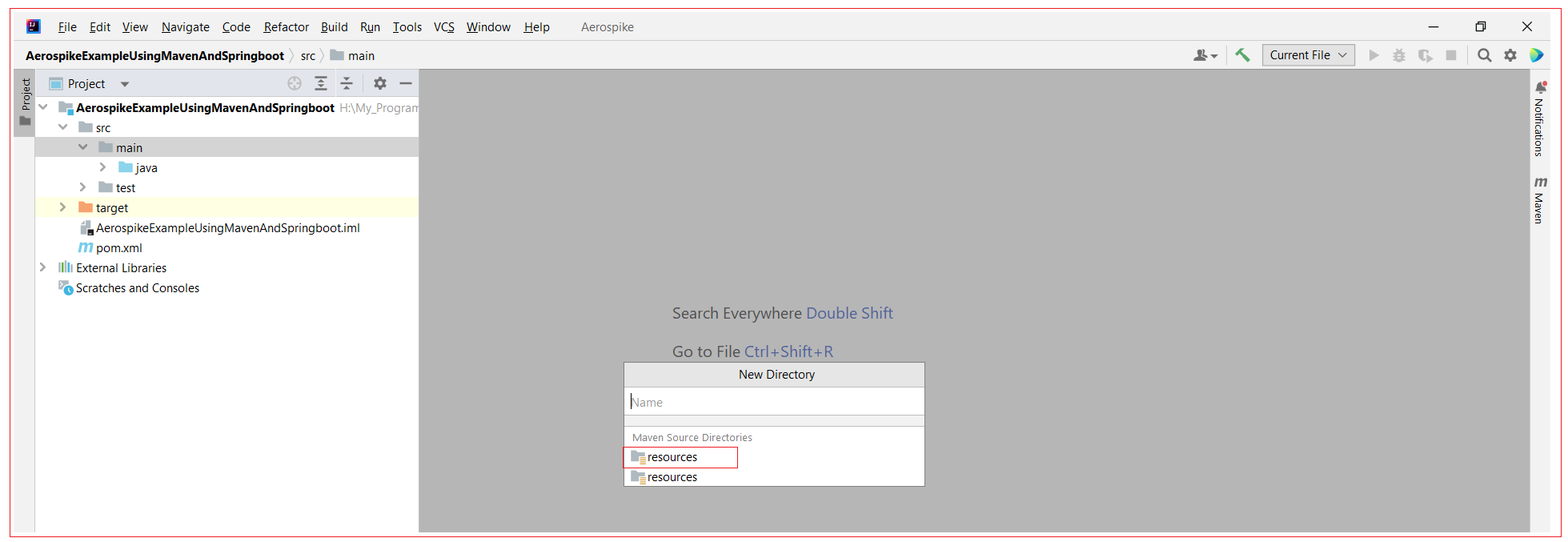Open the Help menu
Image resolution: width=1568 pixels, height=542 pixels.
pyautogui.click(x=537, y=27)
